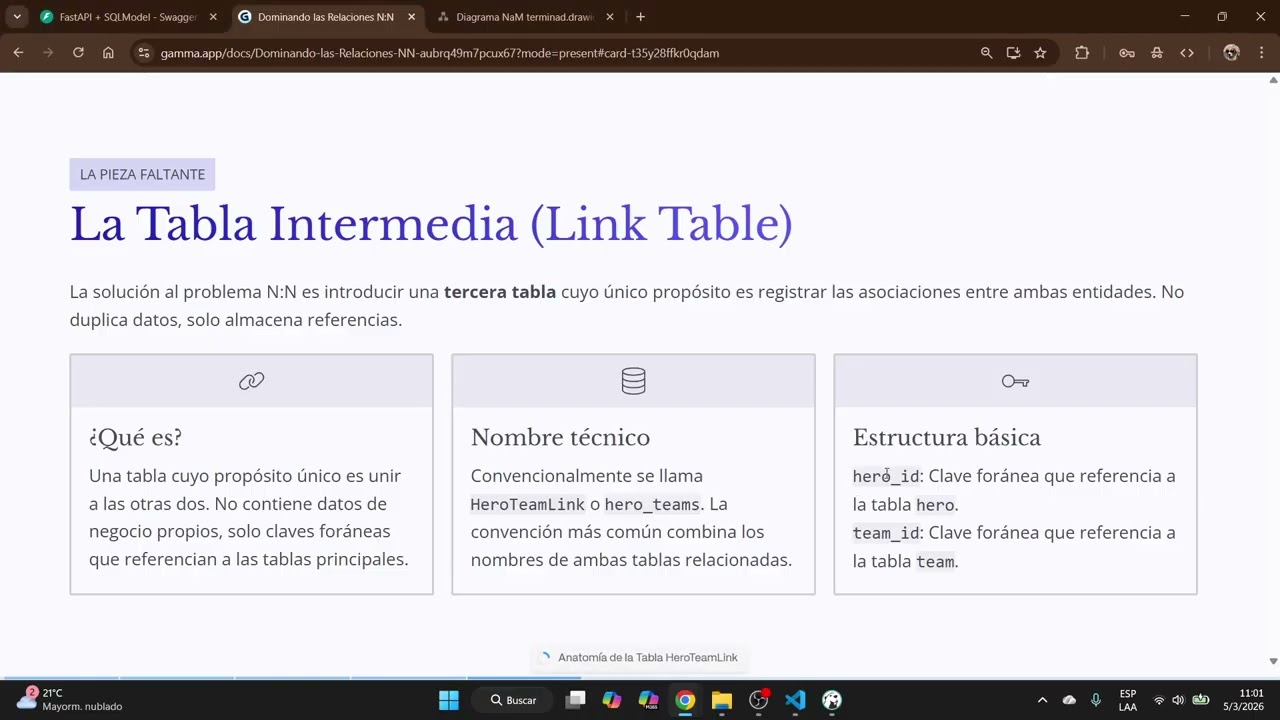The height and width of the screenshot is (720, 1280).
Task: Go to next card Anatomía de la Tabla HeroTeamLink
Action: coord(638,657)
